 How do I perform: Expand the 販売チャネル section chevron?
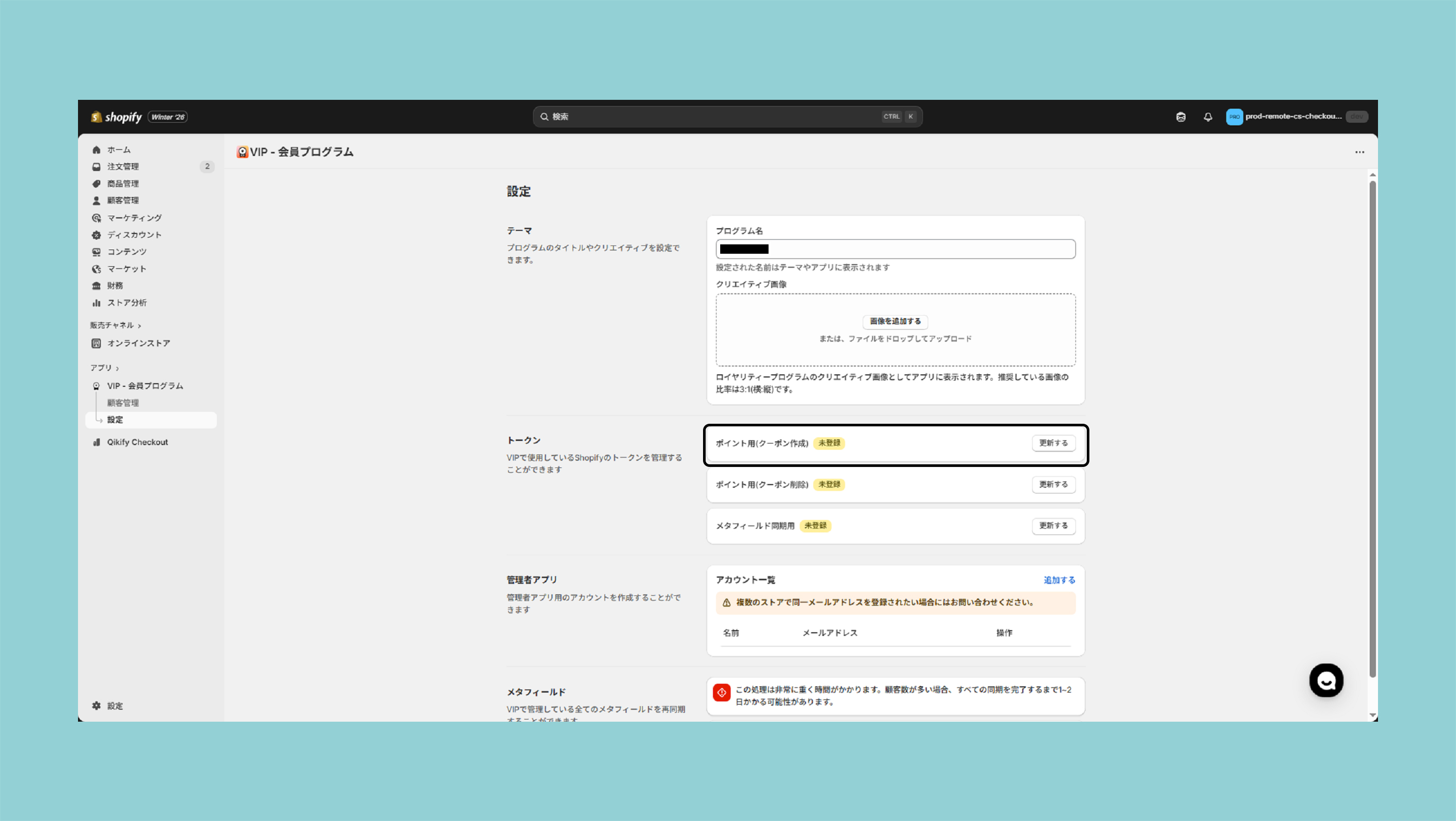(139, 326)
